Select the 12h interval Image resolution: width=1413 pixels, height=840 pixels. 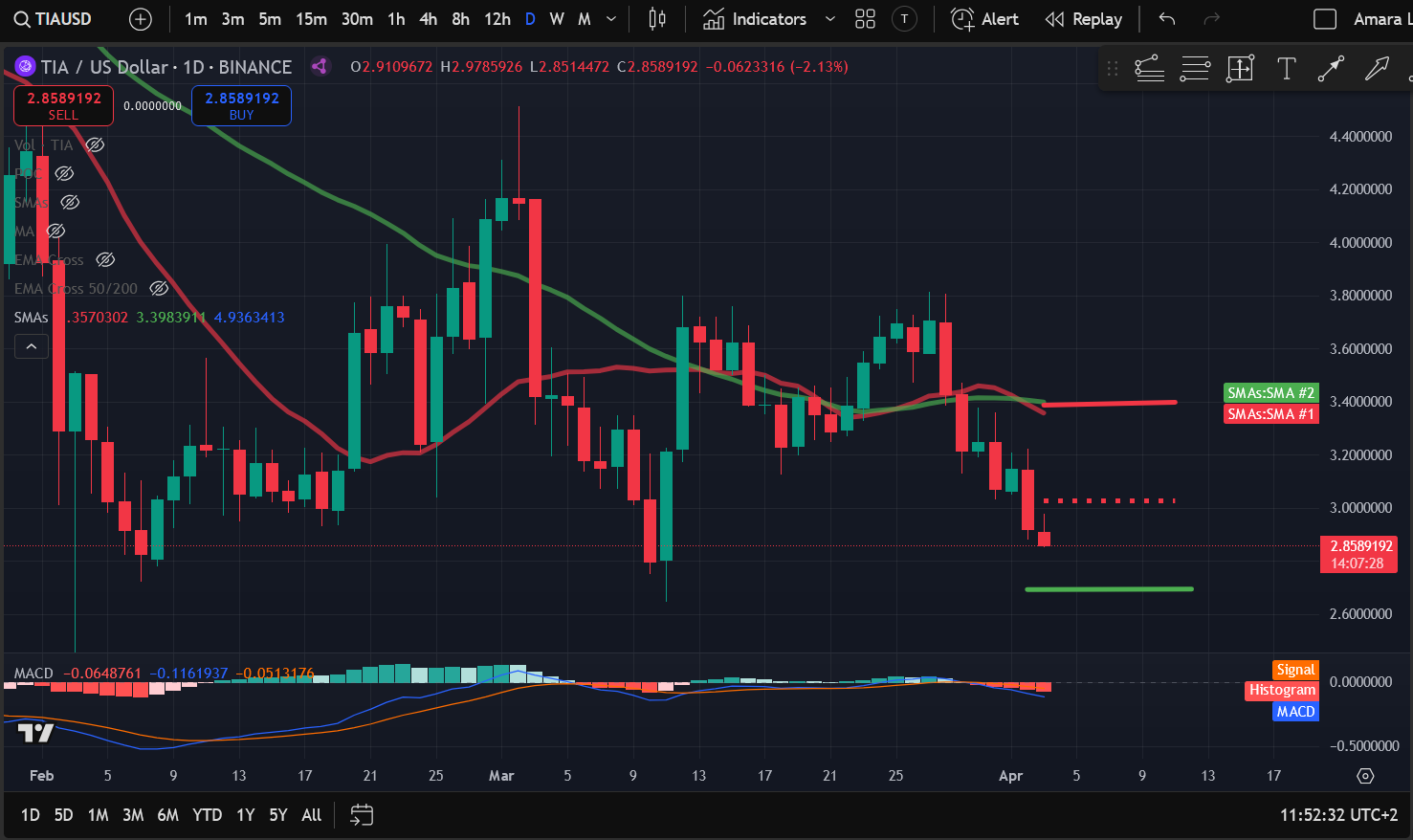click(497, 19)
